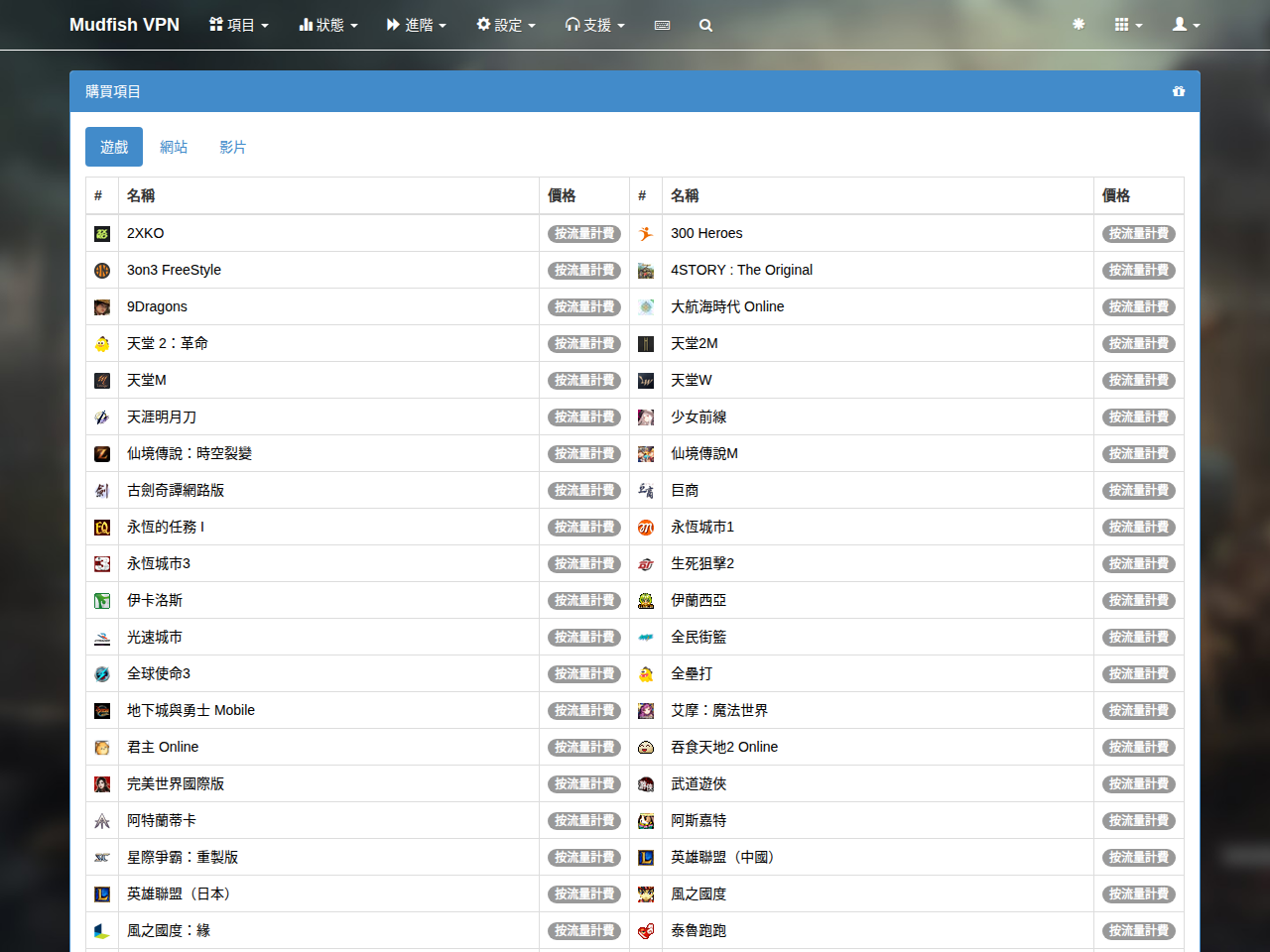Open the user account dropdown
Viewport: 1270px width, 952px height.
click(x=1187, y=25)
